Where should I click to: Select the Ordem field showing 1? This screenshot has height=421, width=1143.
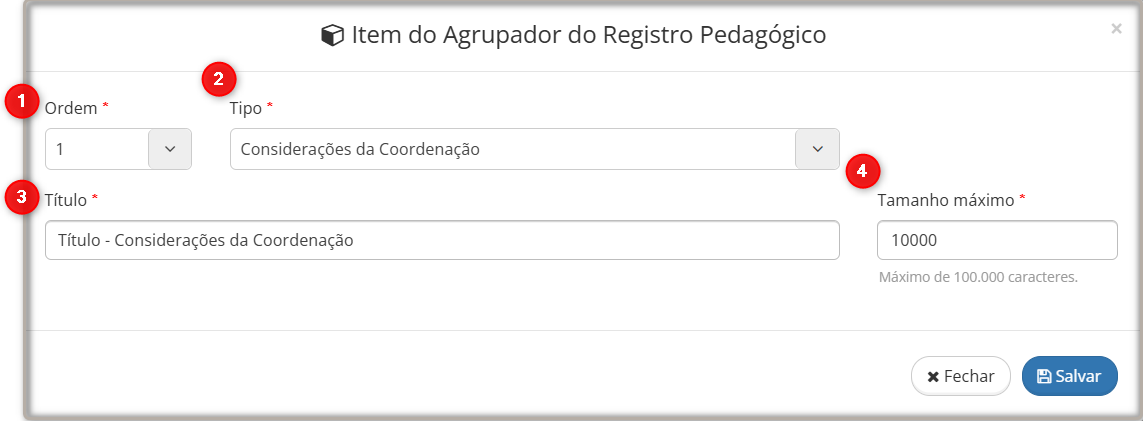[97, 149]
